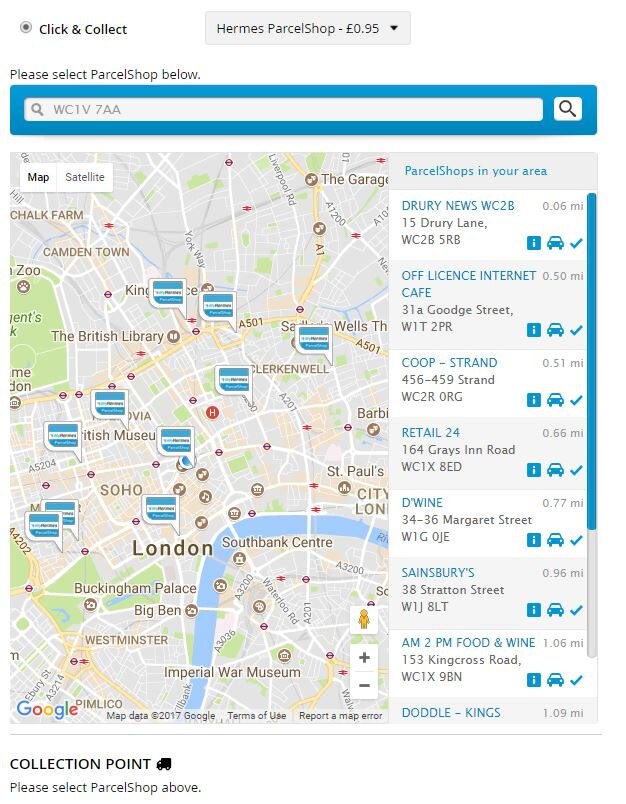Click the magnifier search button

click(x=568, y=109)
